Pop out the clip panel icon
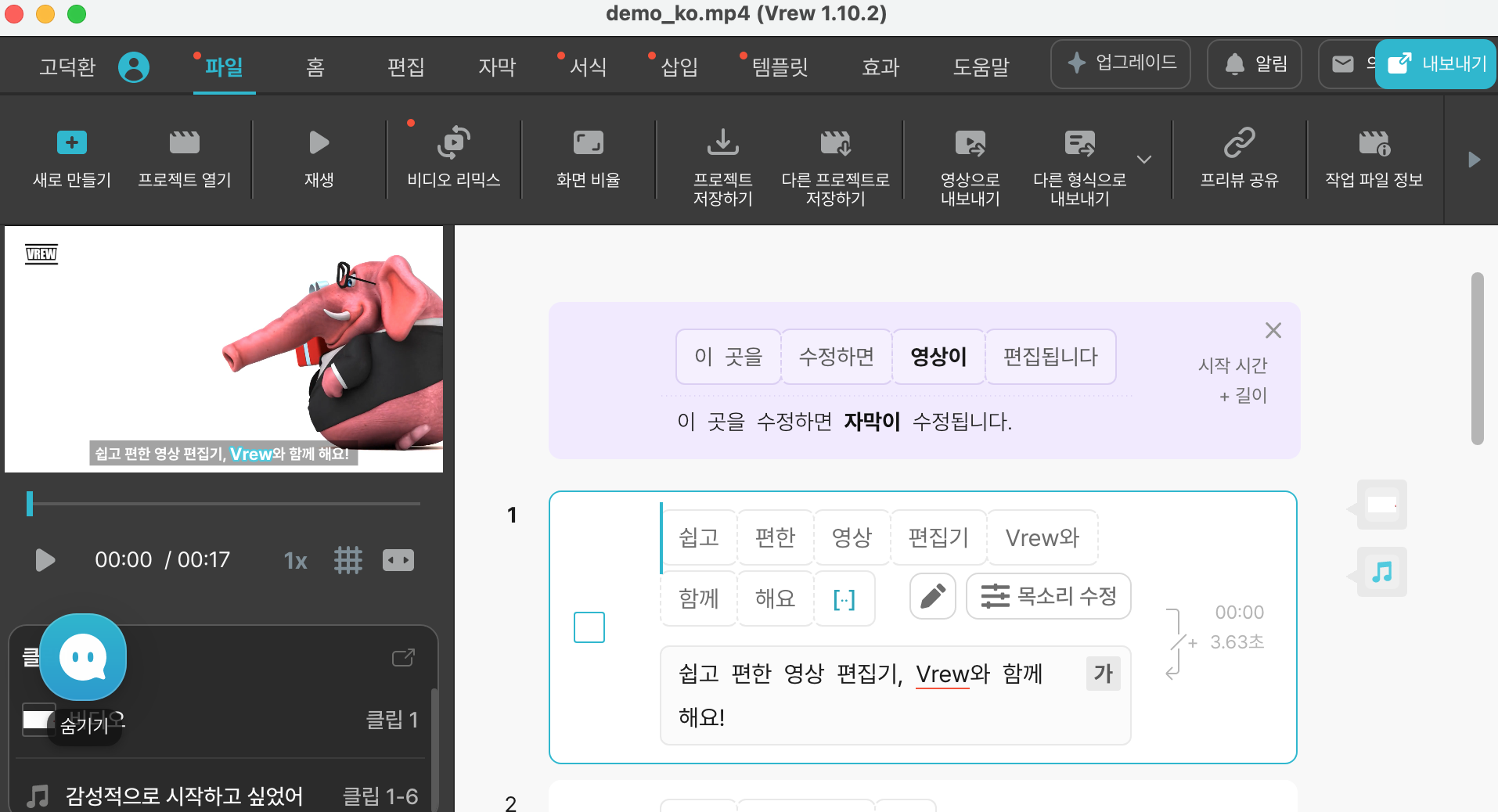This screenshot has height=812, width=1498. click(403, 657)
